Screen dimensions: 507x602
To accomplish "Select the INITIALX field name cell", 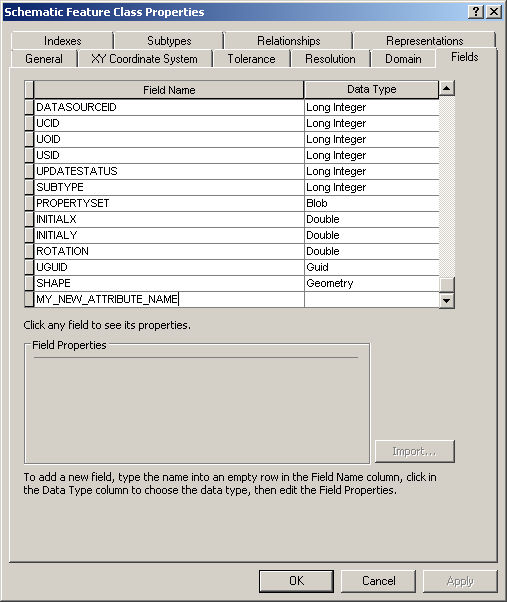I will (169, 219).
